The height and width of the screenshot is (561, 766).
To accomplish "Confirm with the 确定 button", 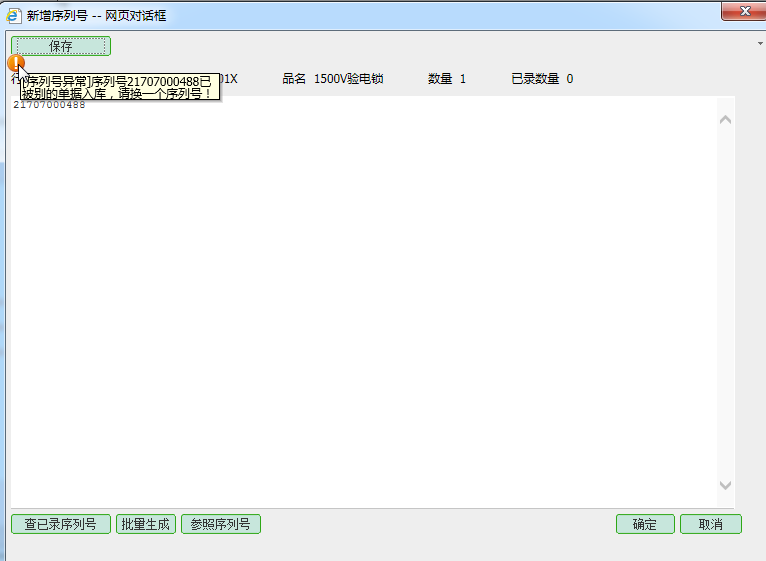I will pos(645,524).
